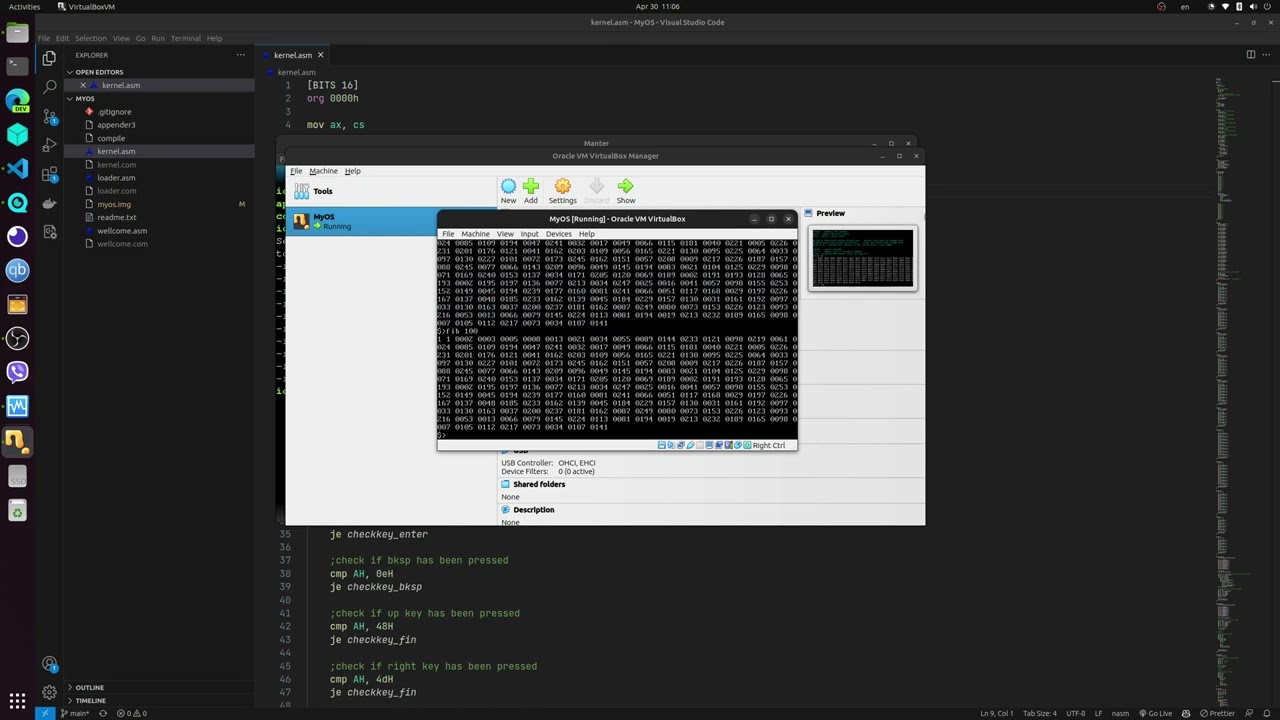This screenshot has height=720, width=1280.
Task: Click the split editor icon in VS Code
Action: point(1250,55)
